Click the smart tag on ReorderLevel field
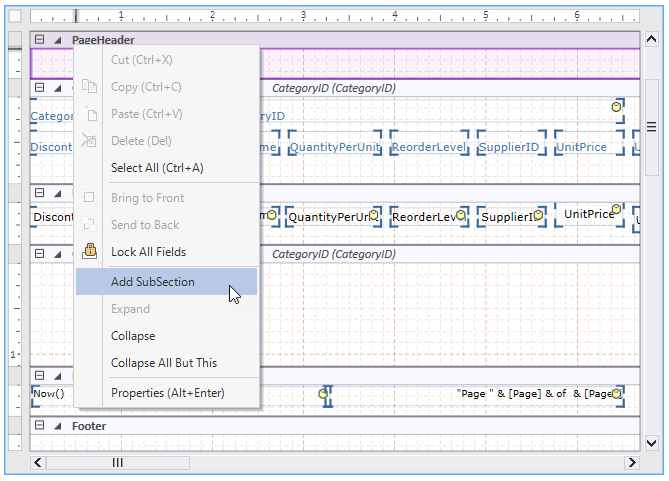The height and width of the screenshot is (481, 669). pos(460,214)
